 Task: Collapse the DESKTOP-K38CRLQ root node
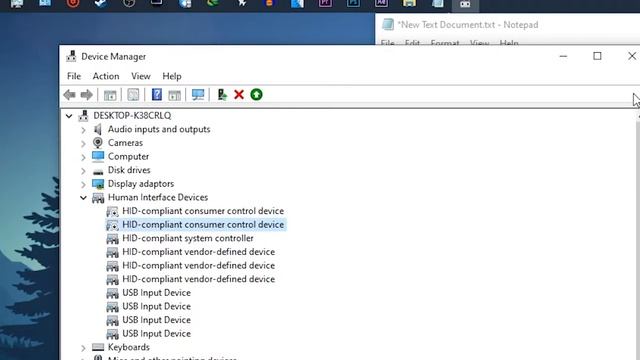tap(69, 116)
